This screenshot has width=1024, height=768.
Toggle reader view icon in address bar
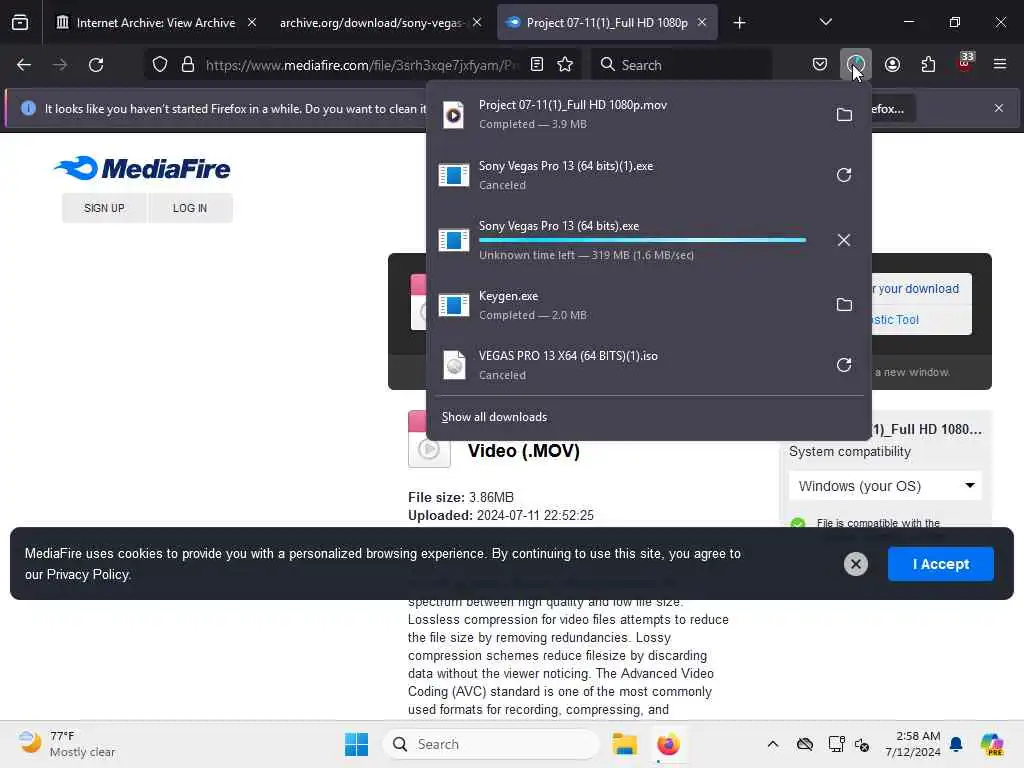click(x=537, y=65)
